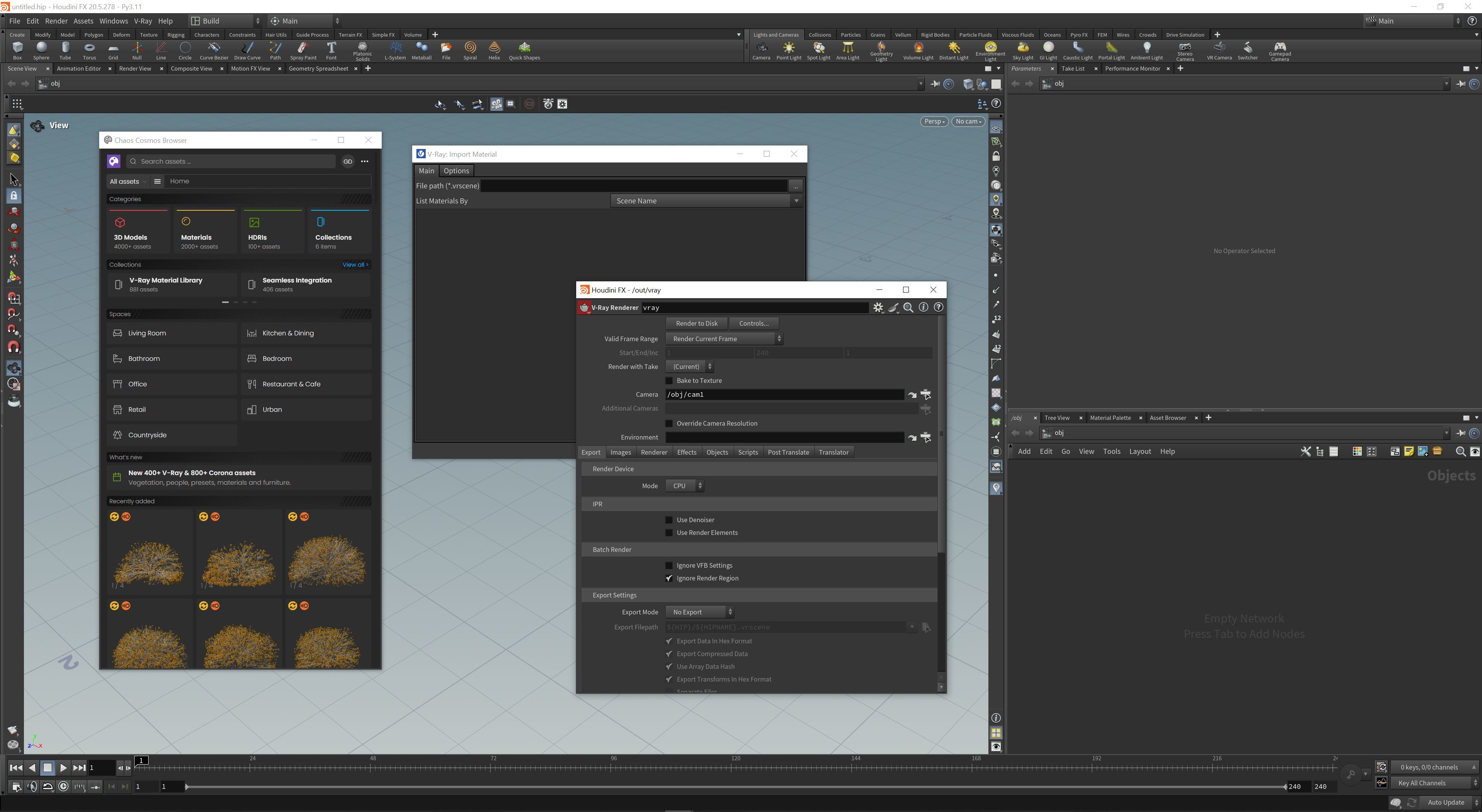This screenshot has width=1482, height=812.
Task: Create a Box with the shelf tool
Action: (17, 51)
